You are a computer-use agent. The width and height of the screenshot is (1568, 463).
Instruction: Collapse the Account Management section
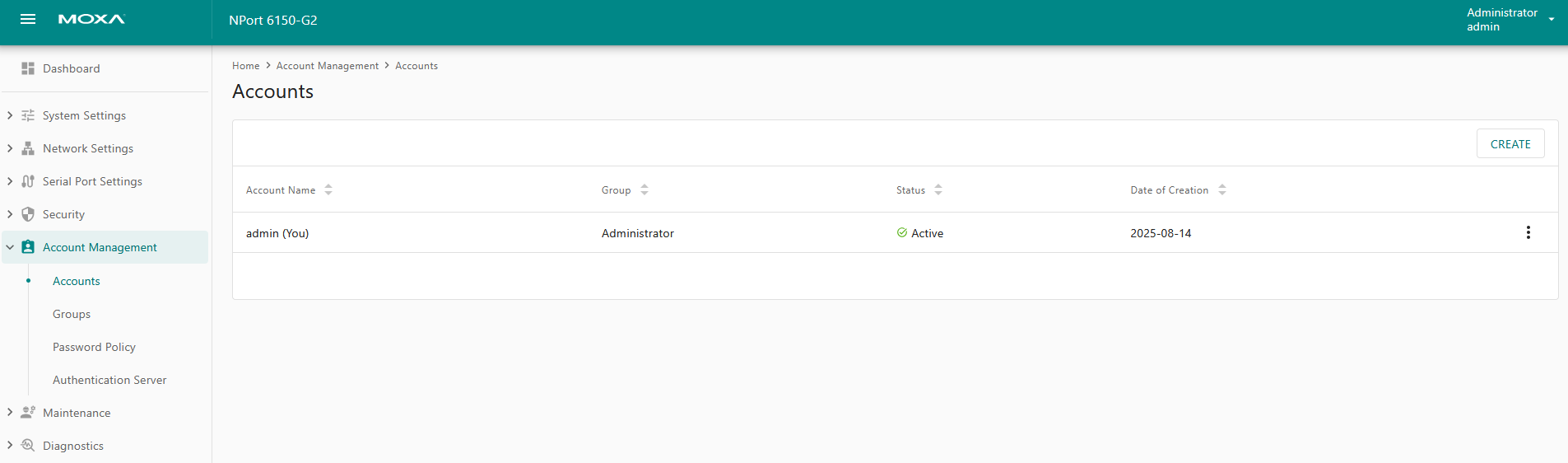10,247
